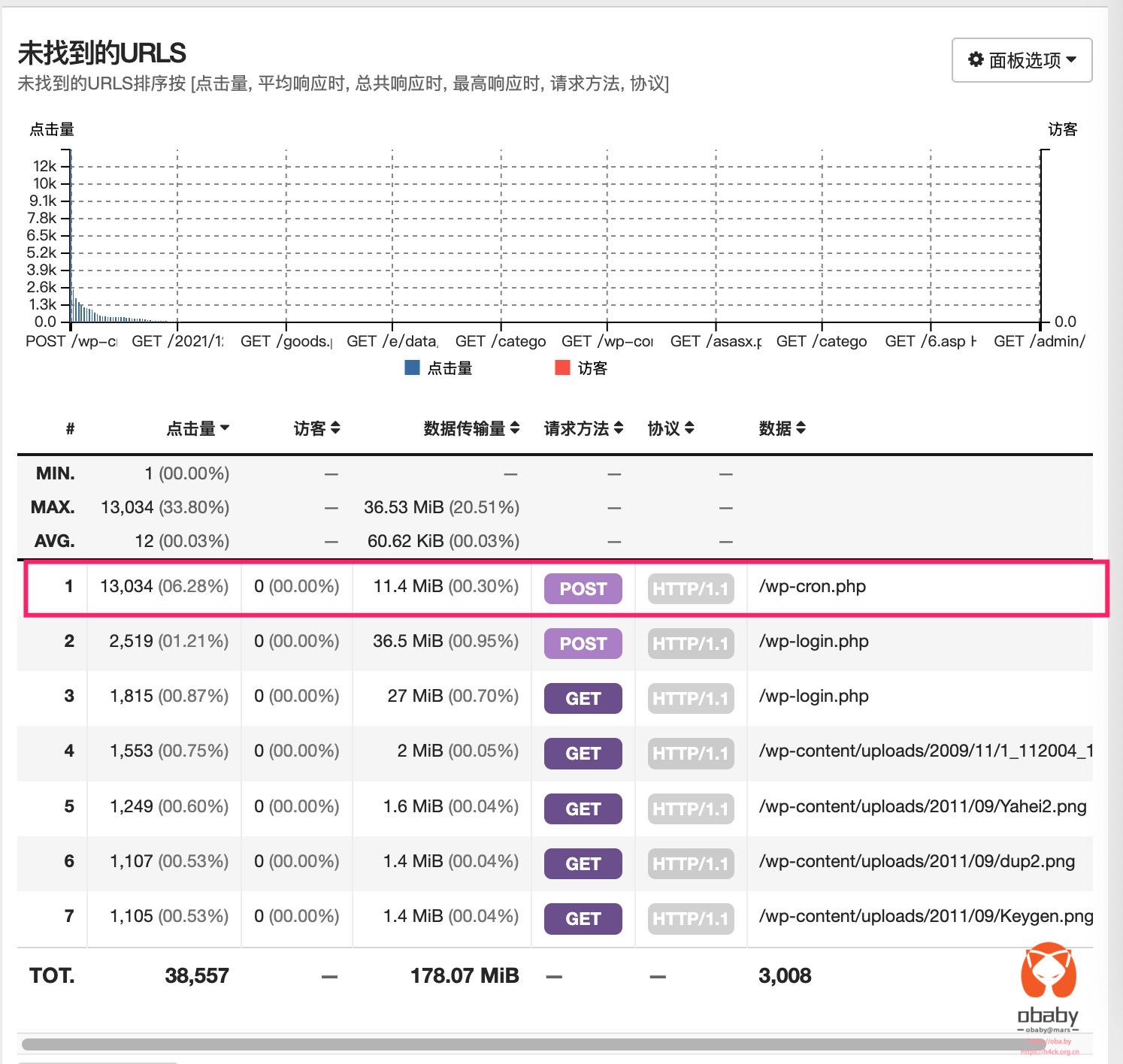Click the gear icon in 面板选项 button
Screen dimensions: 1123x1064
tap(976, 59)
